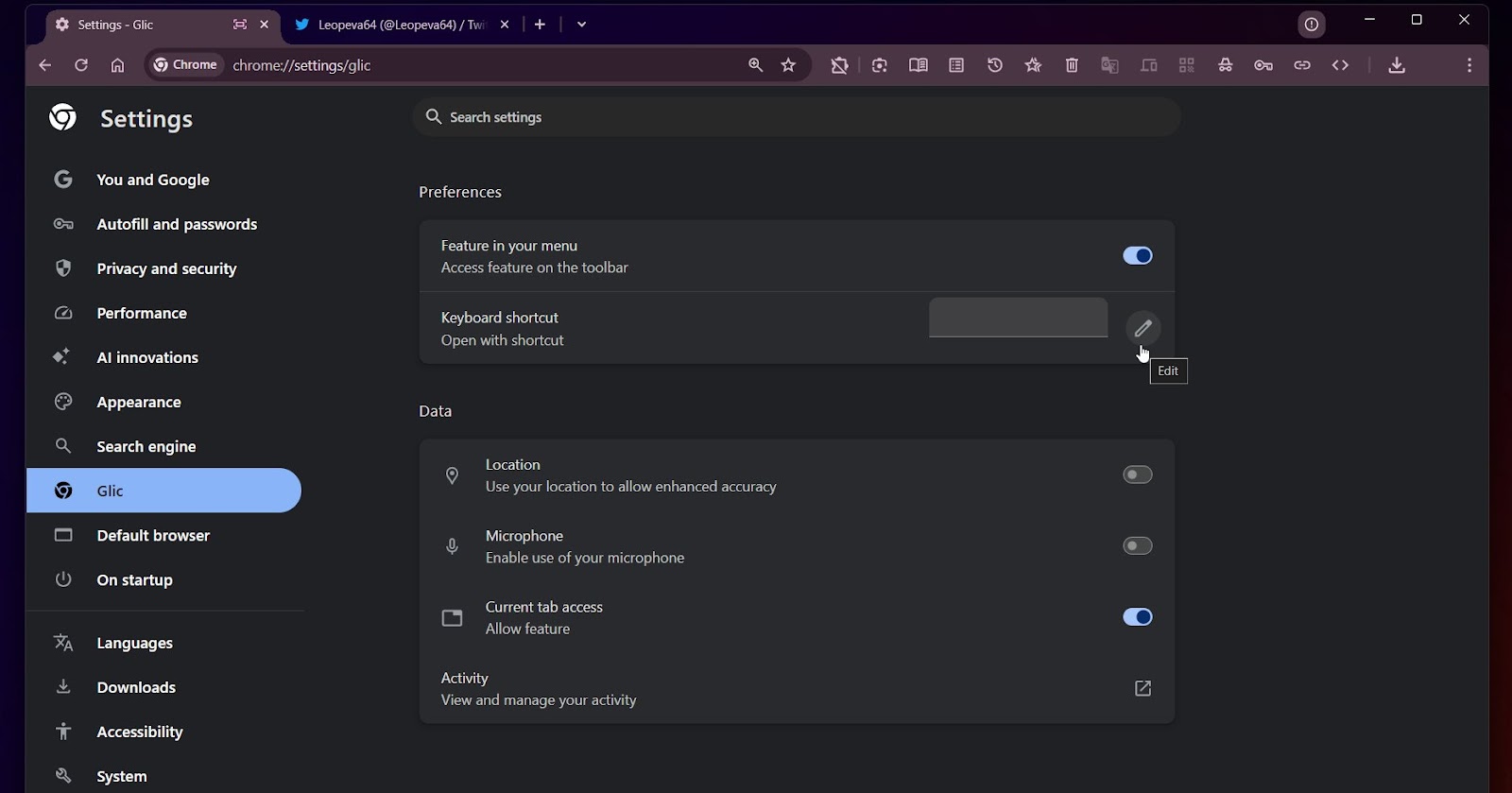
Task: Bookmark this page with the star icon
Action: click(789, 65)
